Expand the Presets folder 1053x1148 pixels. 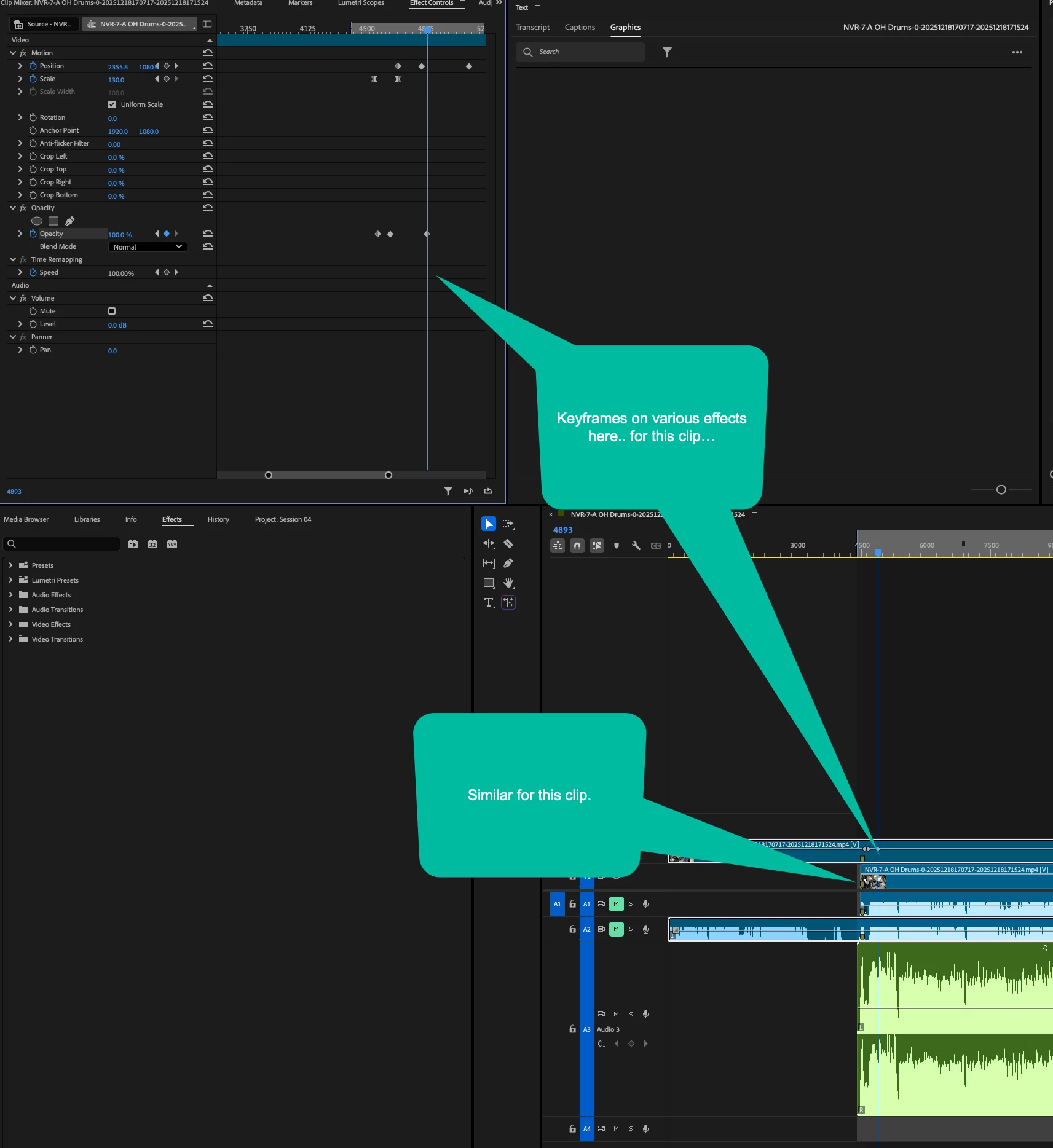(10, 565)
